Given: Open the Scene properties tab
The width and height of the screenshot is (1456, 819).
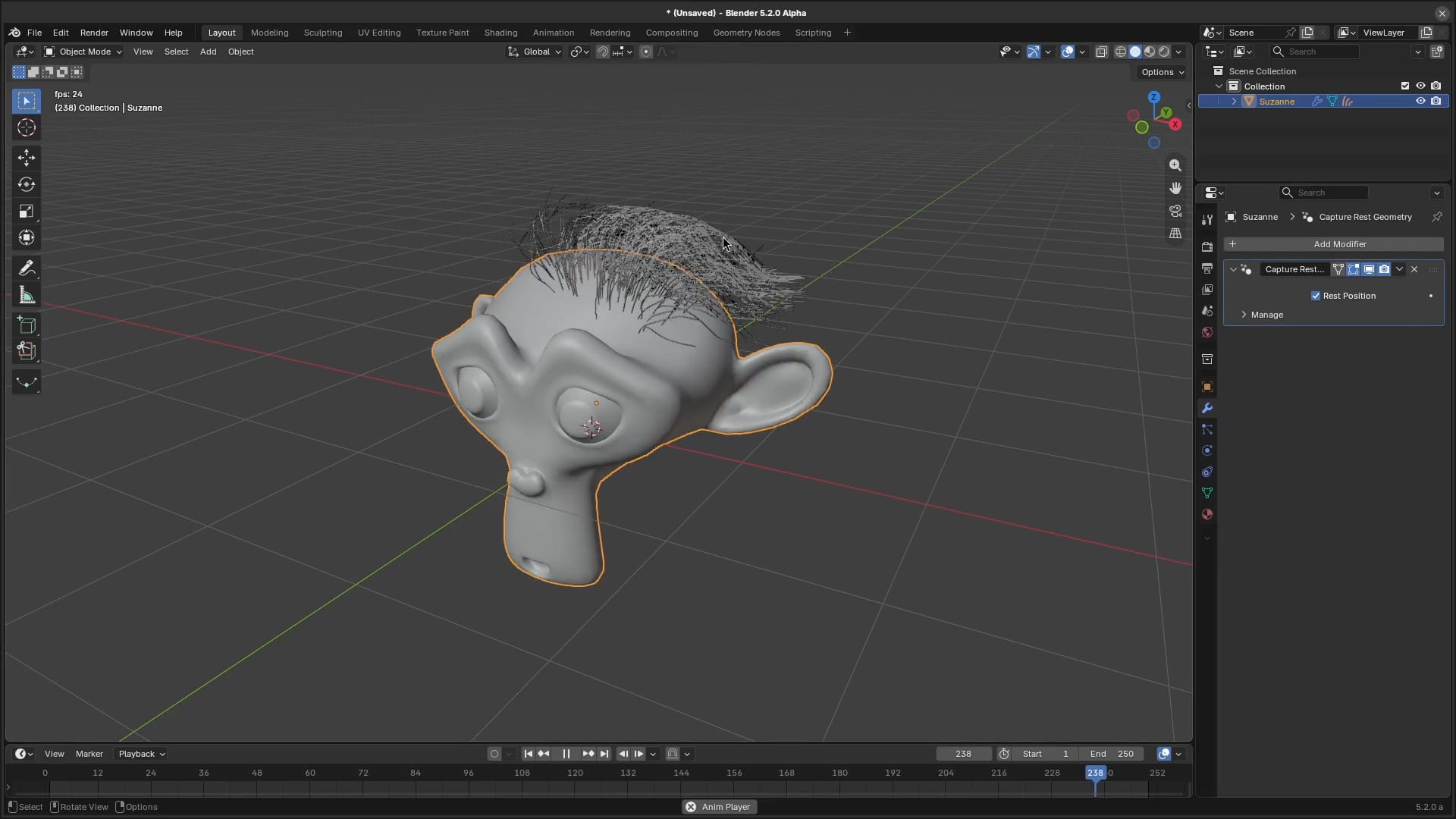Looking at the screenshot, I should click(x=1207, y=311).
